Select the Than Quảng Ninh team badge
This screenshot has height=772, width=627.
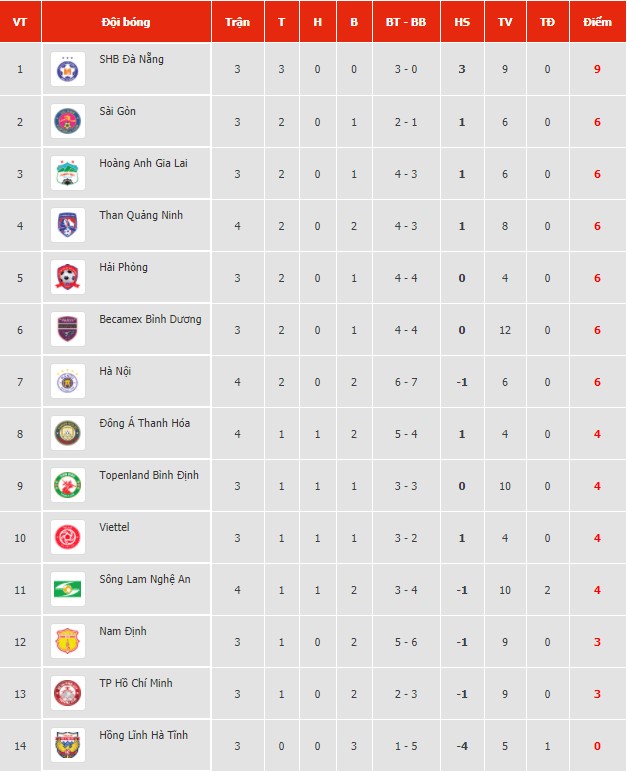click(x=68, y=225)
